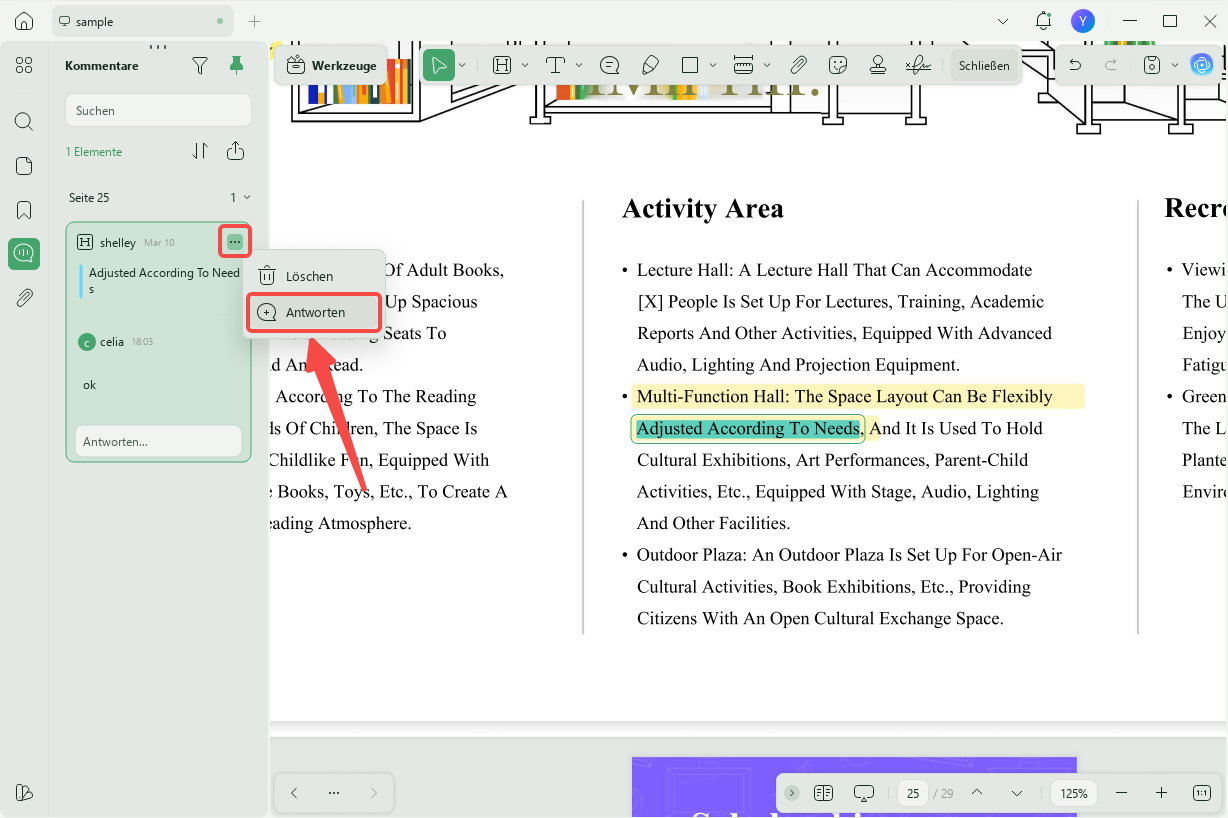Click the comment note tool
1228x818 pixels.
[609, 66]
